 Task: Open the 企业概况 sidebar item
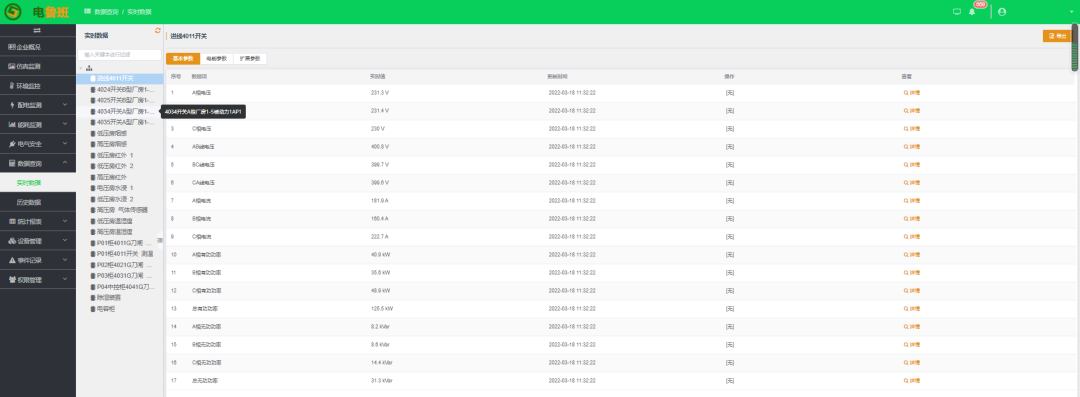pos(38,47)
